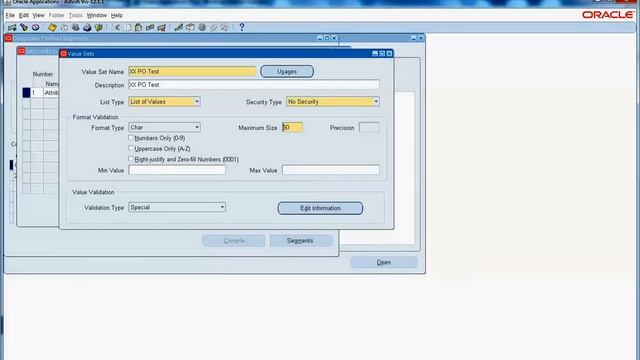Image resolution: width=640 pixels, height=360 pixels.
Task: Enable Numbers Only (0-9) checkbox
Action: 131,138
